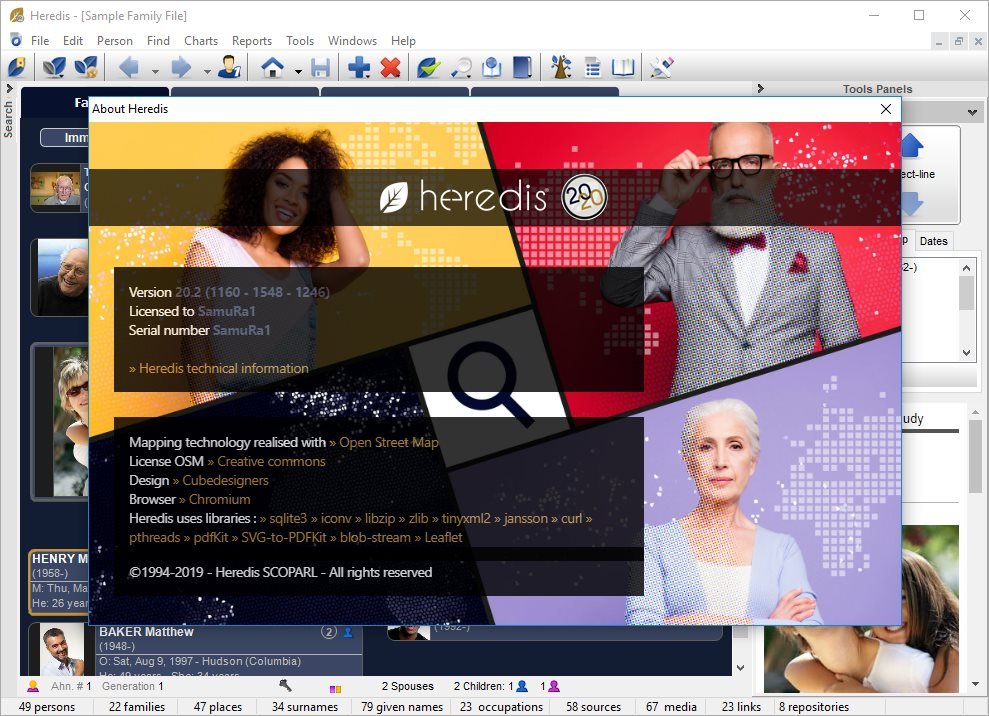Open the Help menu
This screenshot has height=716, width=989.
(403, 40)
